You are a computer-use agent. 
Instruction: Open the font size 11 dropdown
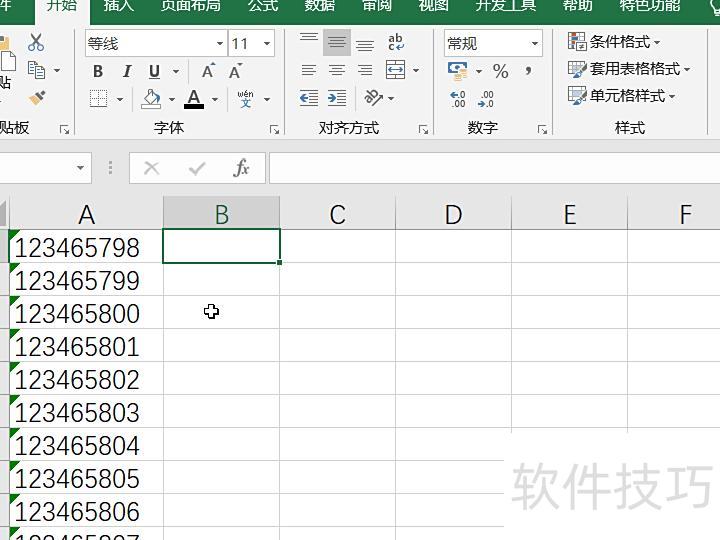267,43
